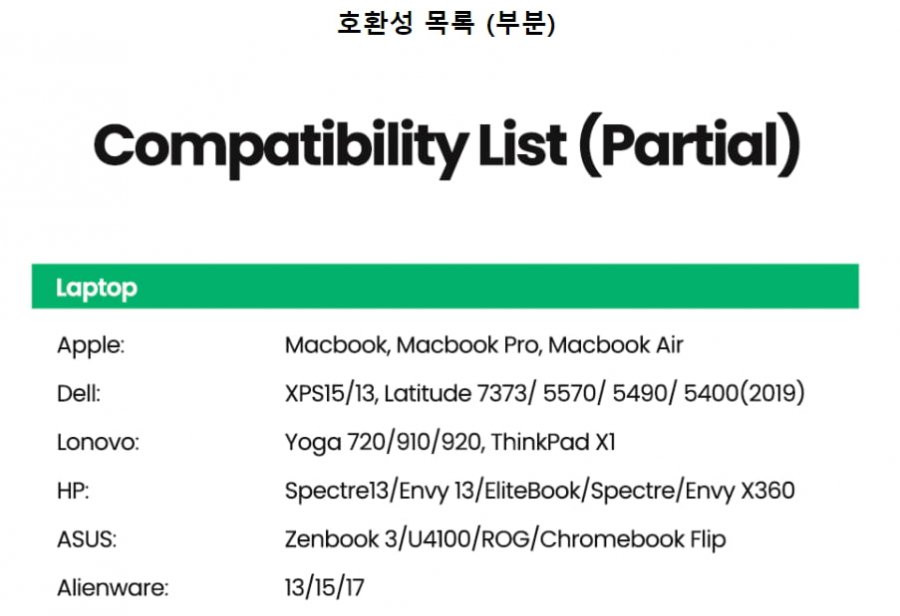This screenshot has height=616, width=900.
Task: Click the Laptop label text
Action: 96,288
